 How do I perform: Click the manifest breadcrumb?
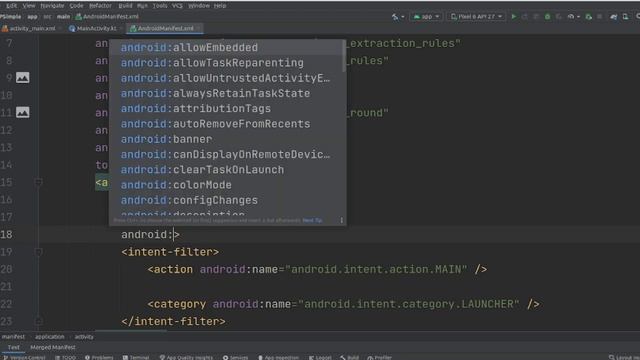[x=13, y=337]
